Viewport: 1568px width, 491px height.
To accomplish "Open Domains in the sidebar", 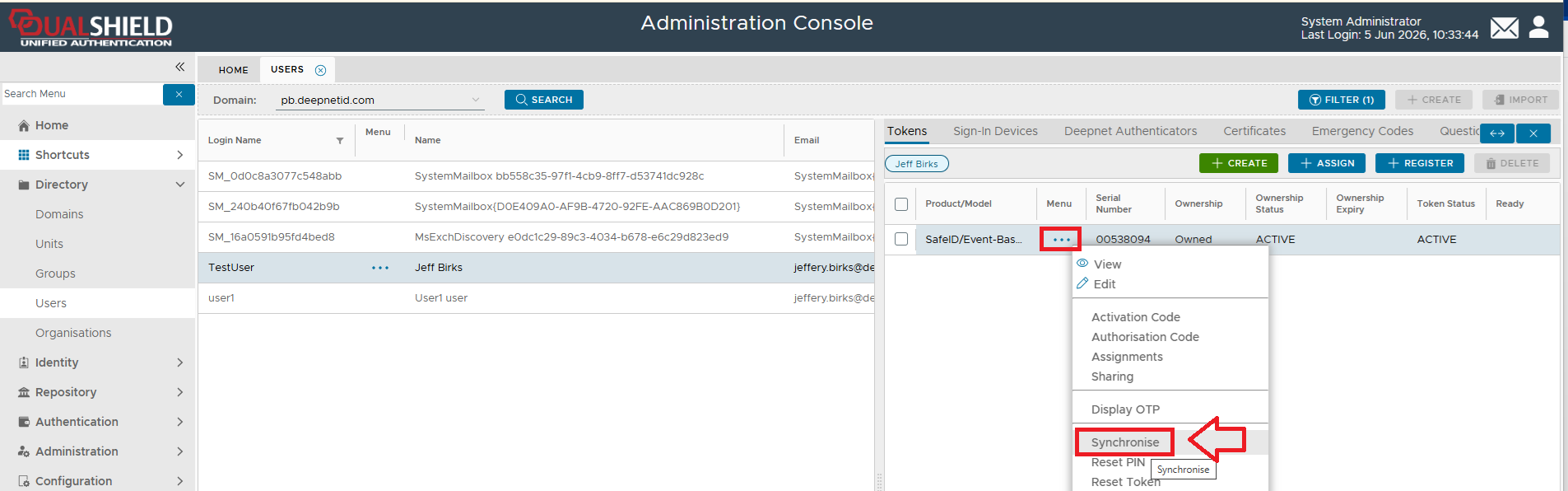I will point(59,214).
